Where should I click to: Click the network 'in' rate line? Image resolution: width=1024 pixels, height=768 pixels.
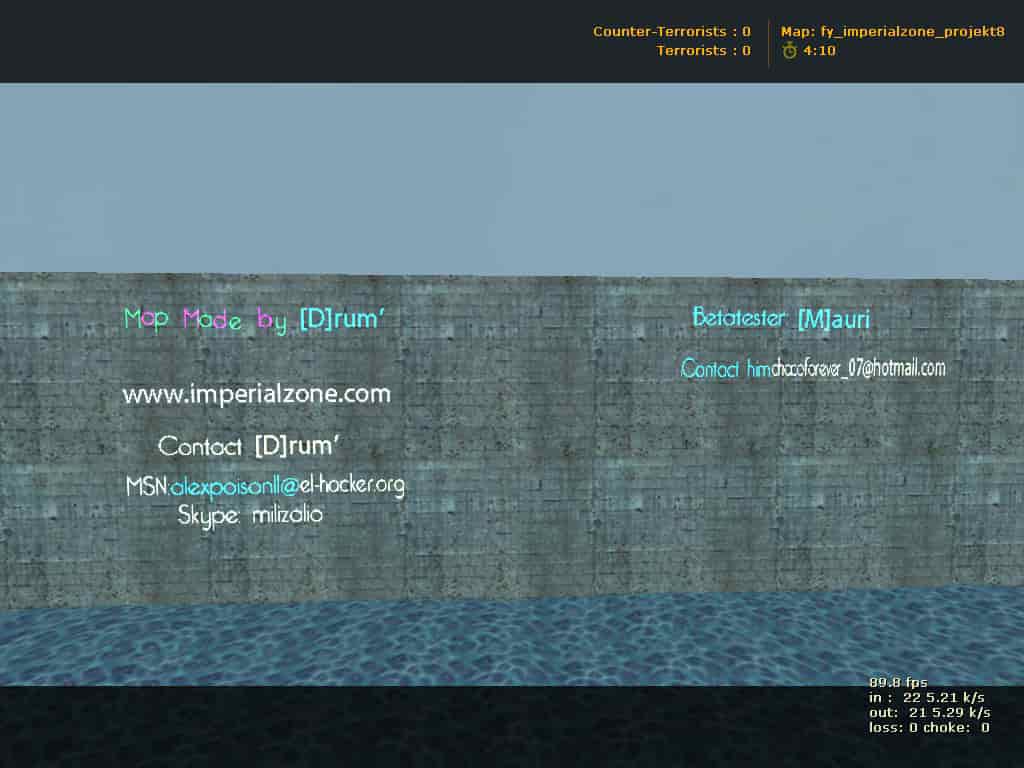926,697
